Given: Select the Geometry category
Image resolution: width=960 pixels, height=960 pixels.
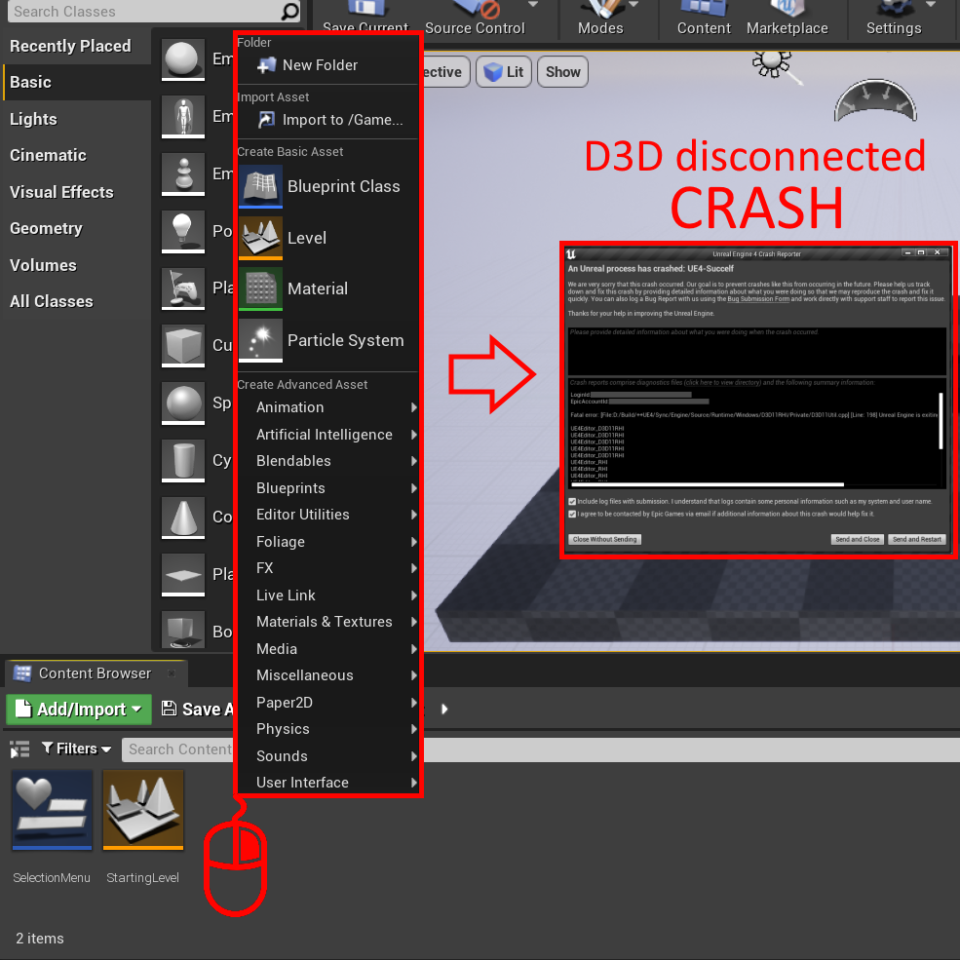Looking at the screenshot, I should (77, 228).
